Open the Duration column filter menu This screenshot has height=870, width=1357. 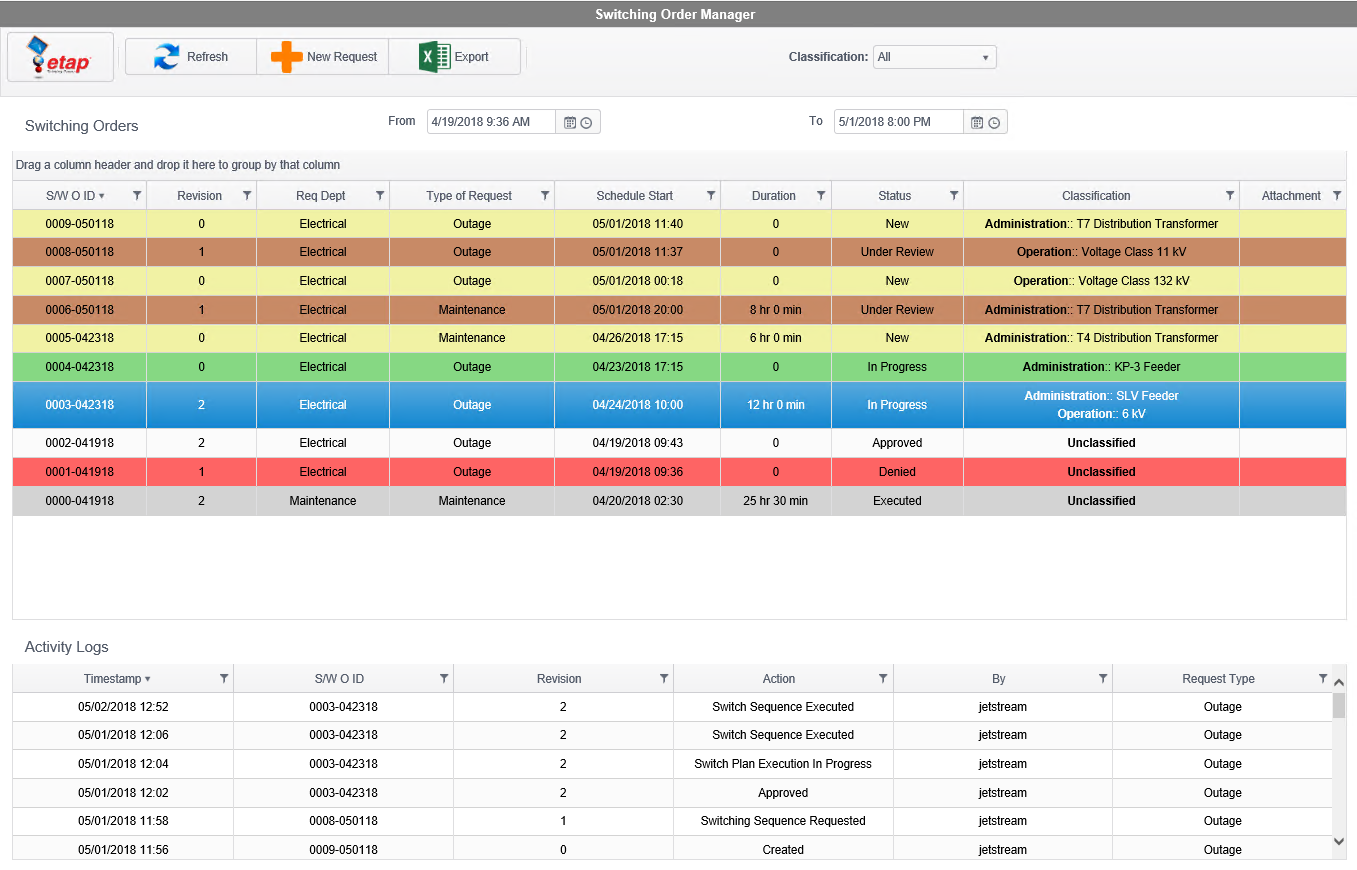(x=820, y=195)
